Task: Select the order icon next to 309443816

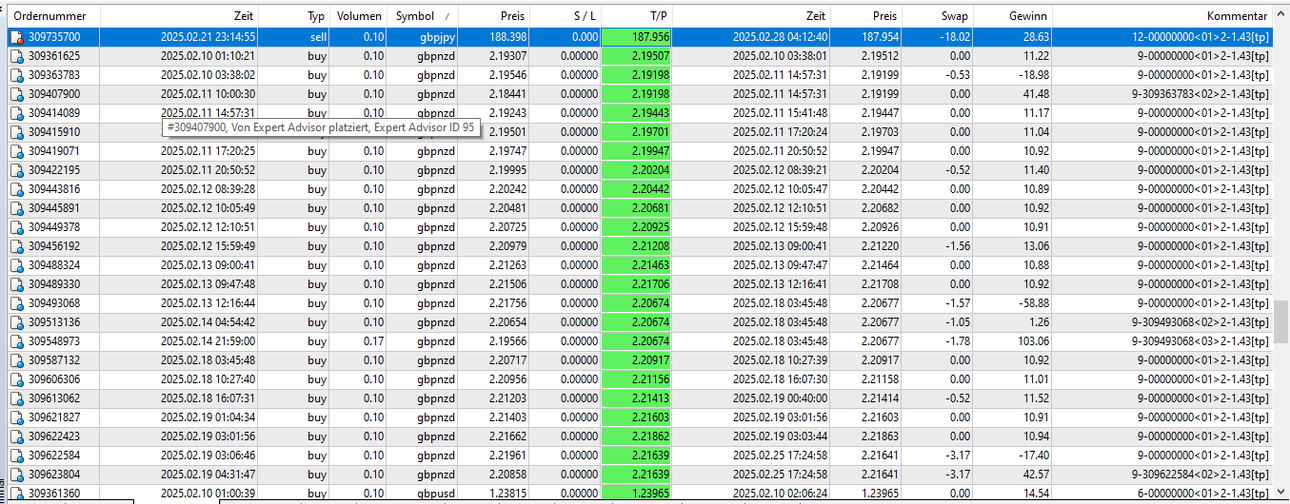Action: (x=17, y=189)
